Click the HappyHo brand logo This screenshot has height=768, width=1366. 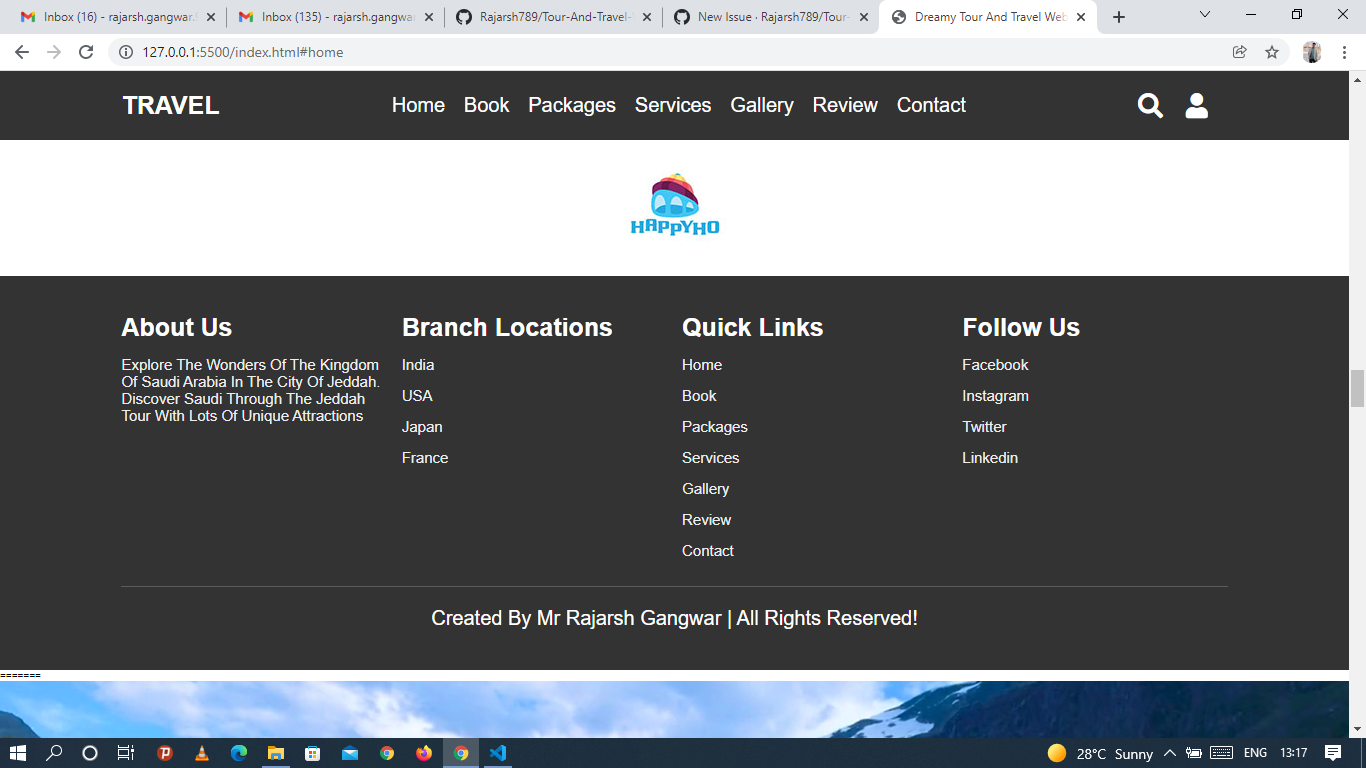tap(675, 205)
